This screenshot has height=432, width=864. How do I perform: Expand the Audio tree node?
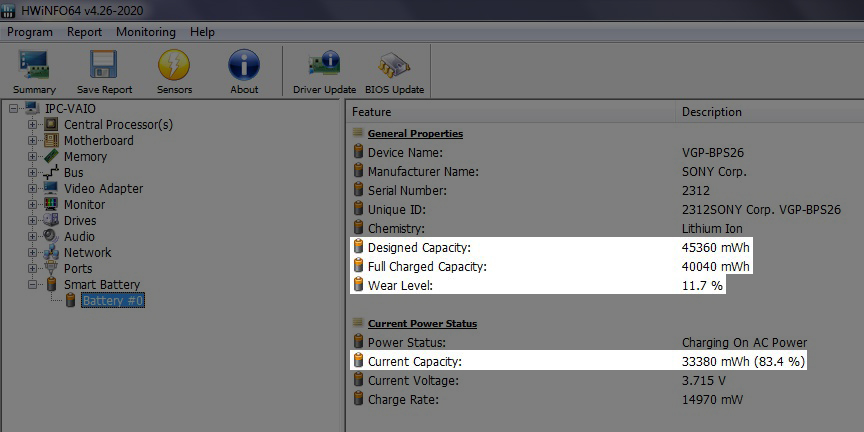click(33, 236)
